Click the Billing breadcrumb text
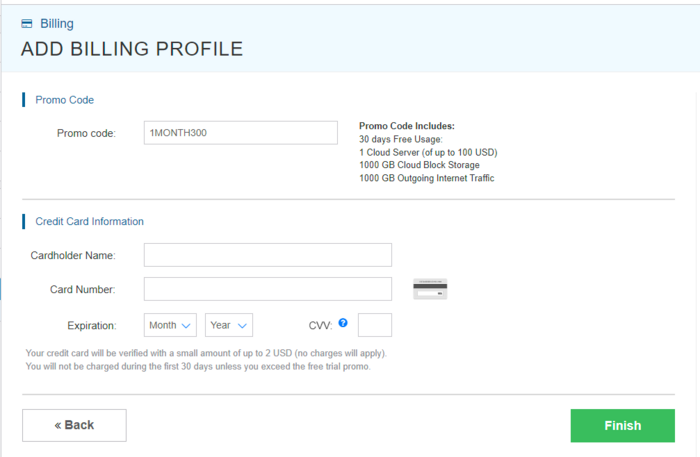Image resolution: width=700 pixels, height=457 pixels. (56, 23)
